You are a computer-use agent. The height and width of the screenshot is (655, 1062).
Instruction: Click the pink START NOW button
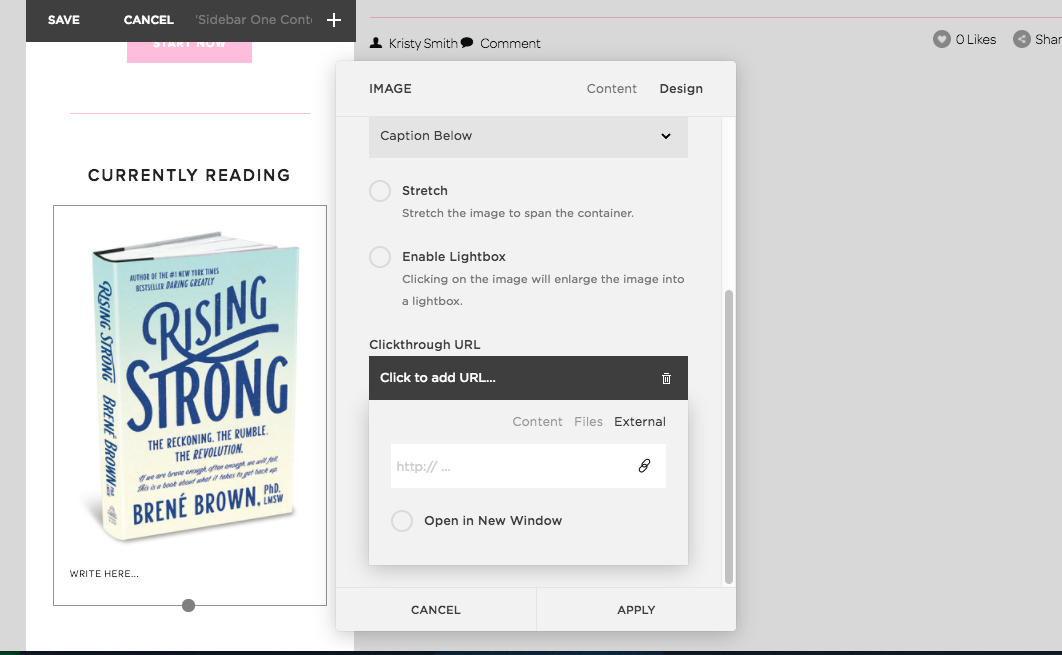(189, 51)
